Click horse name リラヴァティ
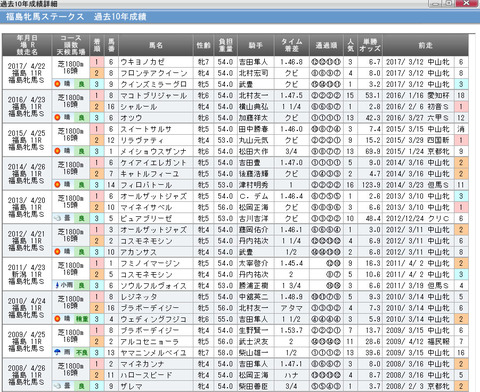This screenshot has width=480, height=392. tap(142, 140)
